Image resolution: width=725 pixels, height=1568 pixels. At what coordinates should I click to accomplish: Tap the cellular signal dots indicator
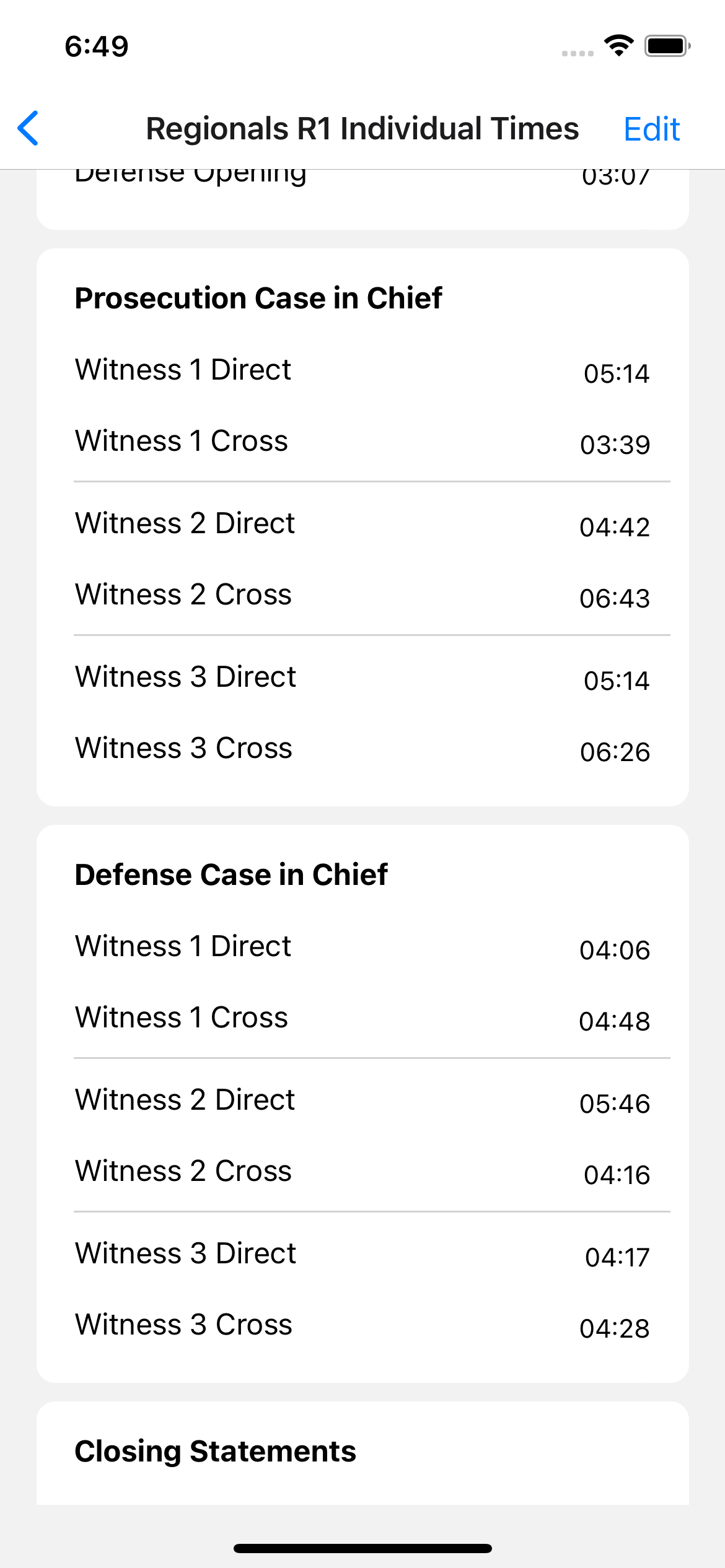[x=578, y=53]
